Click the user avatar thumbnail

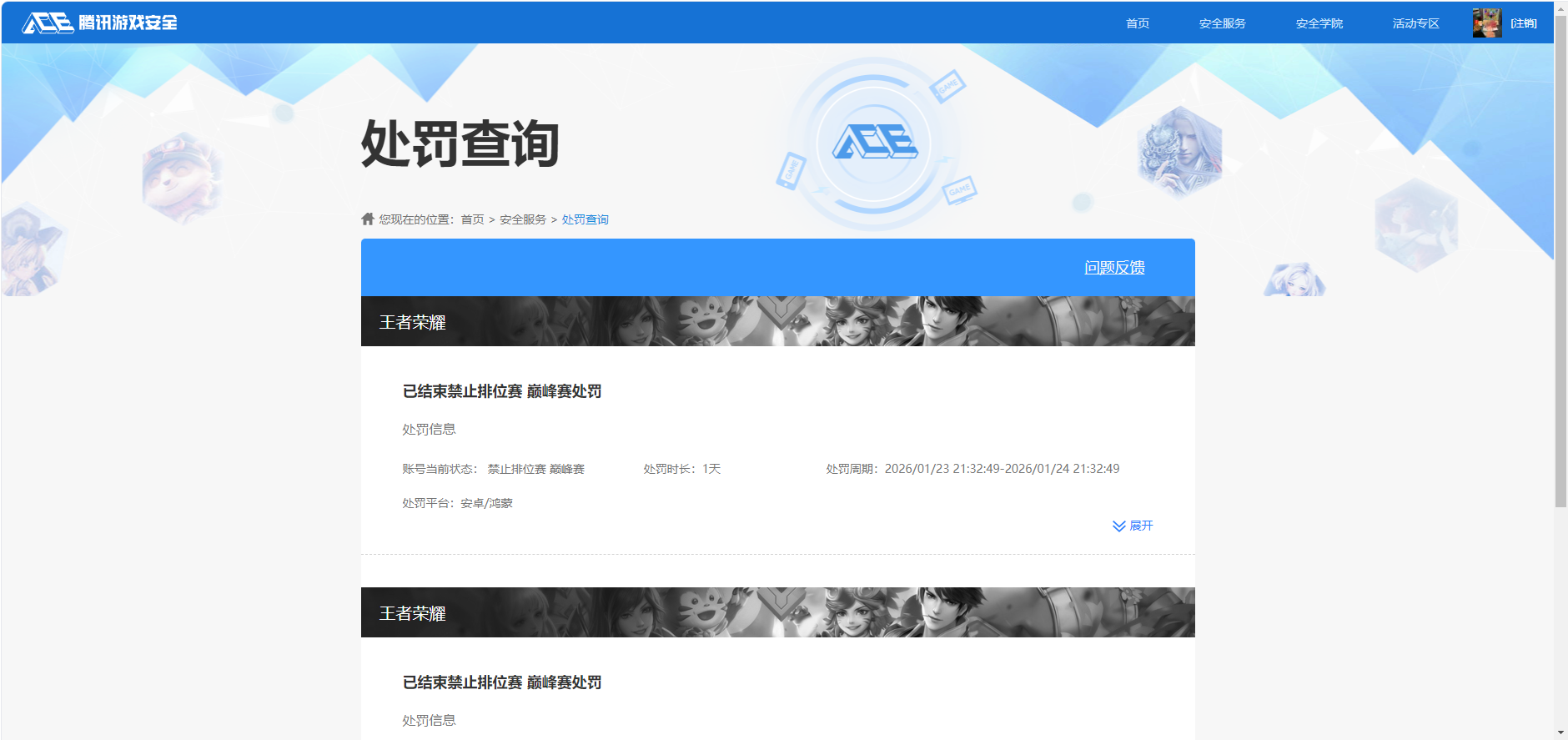click(1487, 23)
